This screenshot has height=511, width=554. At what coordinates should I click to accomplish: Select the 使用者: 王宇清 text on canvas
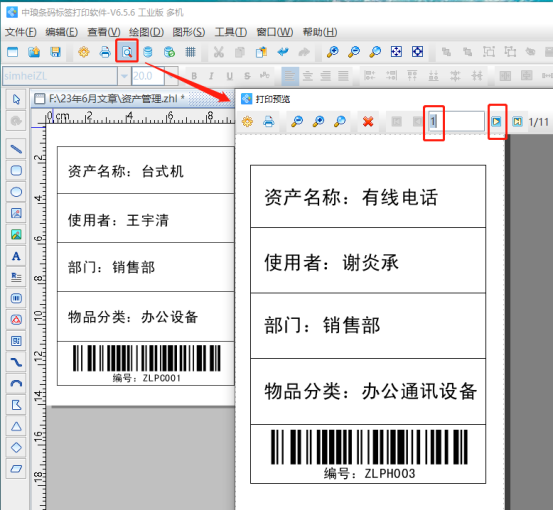coord(118,221)
